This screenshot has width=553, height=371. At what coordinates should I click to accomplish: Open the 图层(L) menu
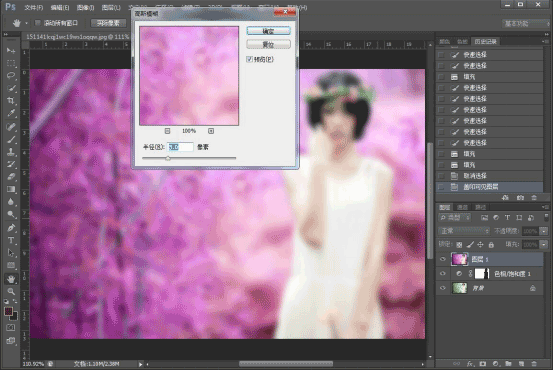click(x=111, y=7)
